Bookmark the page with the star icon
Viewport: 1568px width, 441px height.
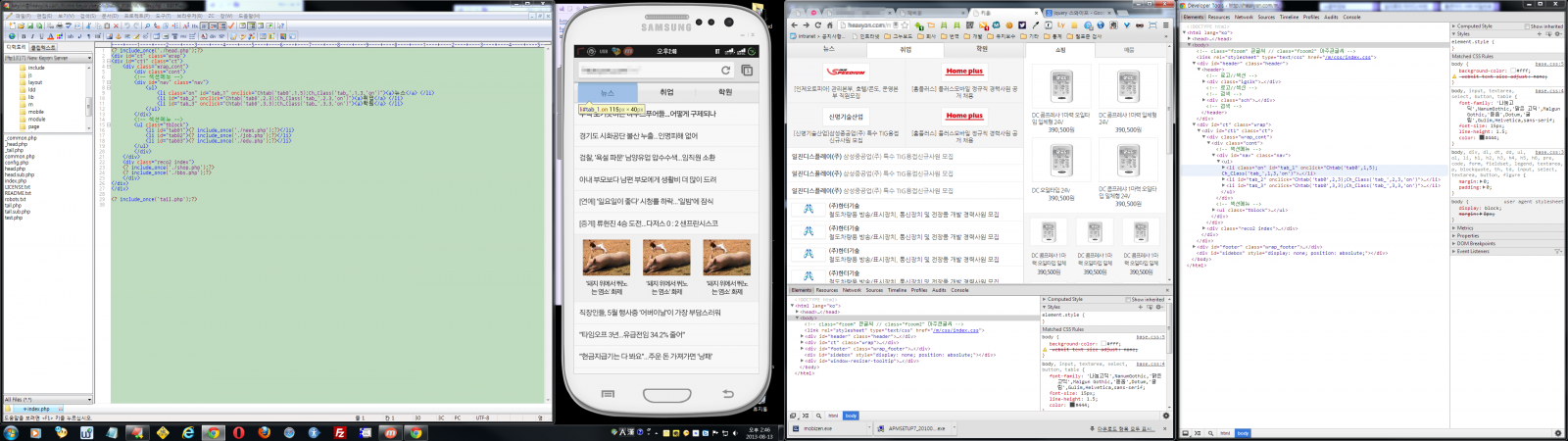[904, 25]
